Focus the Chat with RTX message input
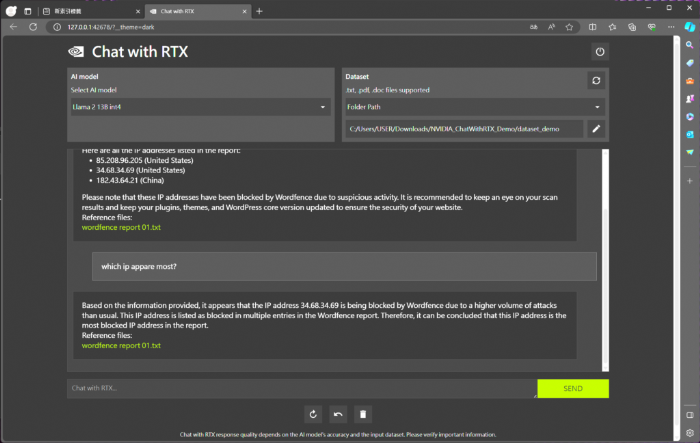This screenshot has width=700, height=443. [302, 389]
